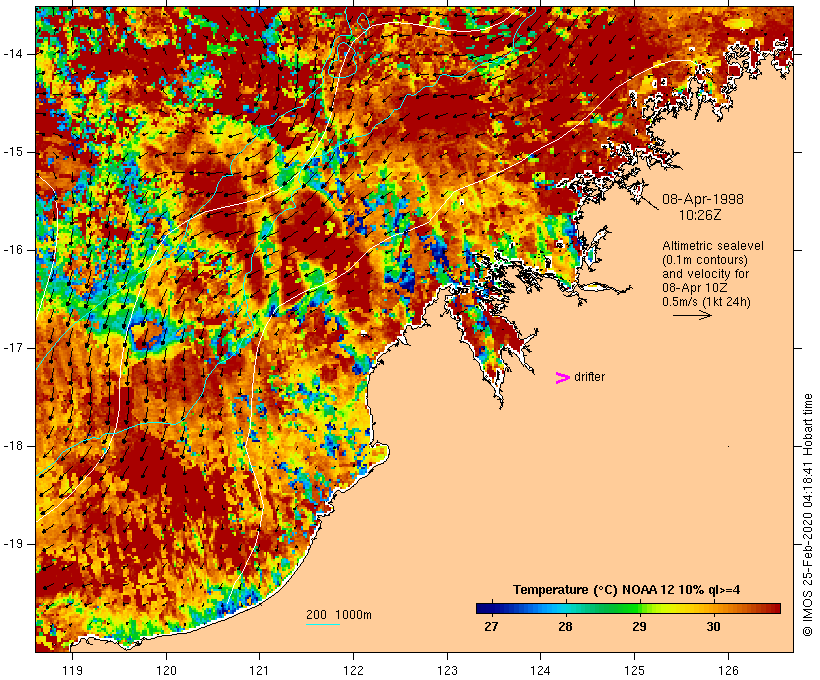Click the latitude axis label '-18'

coord(13,446)
